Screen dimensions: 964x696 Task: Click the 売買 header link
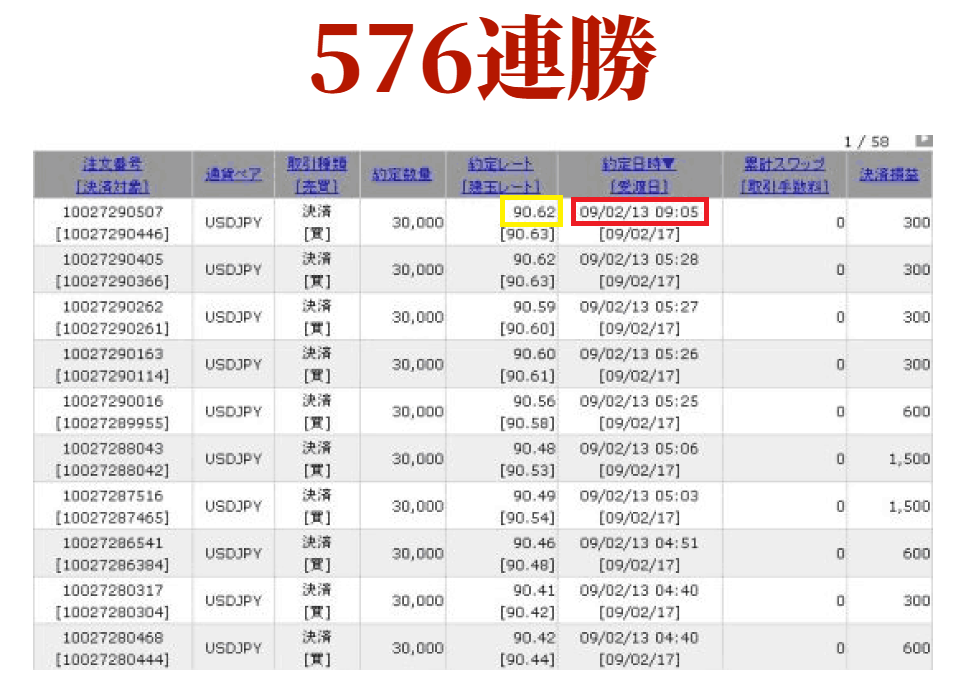[x=317, y=186]
